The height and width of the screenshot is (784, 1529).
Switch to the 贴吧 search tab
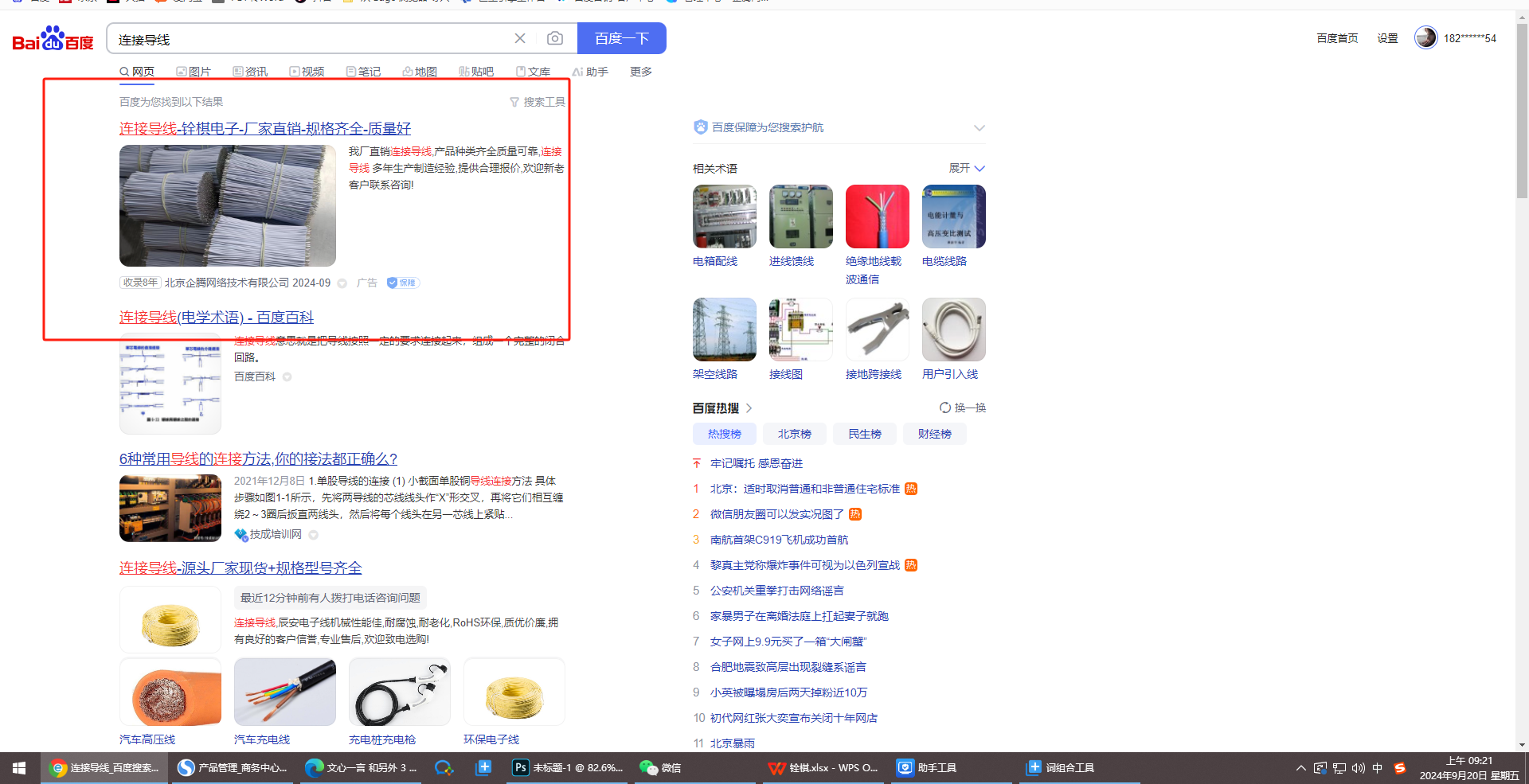click(476, 72)
